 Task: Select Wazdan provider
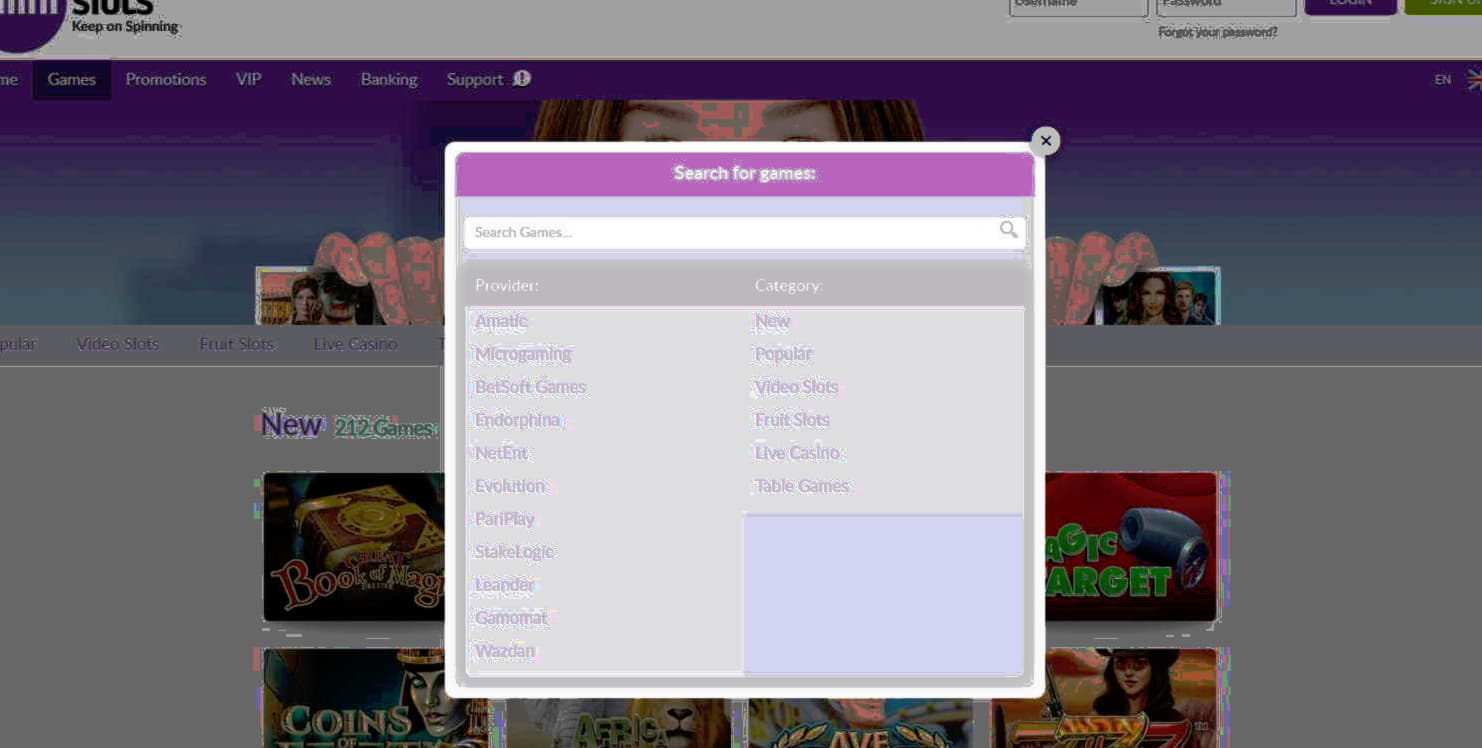point(505,651)
